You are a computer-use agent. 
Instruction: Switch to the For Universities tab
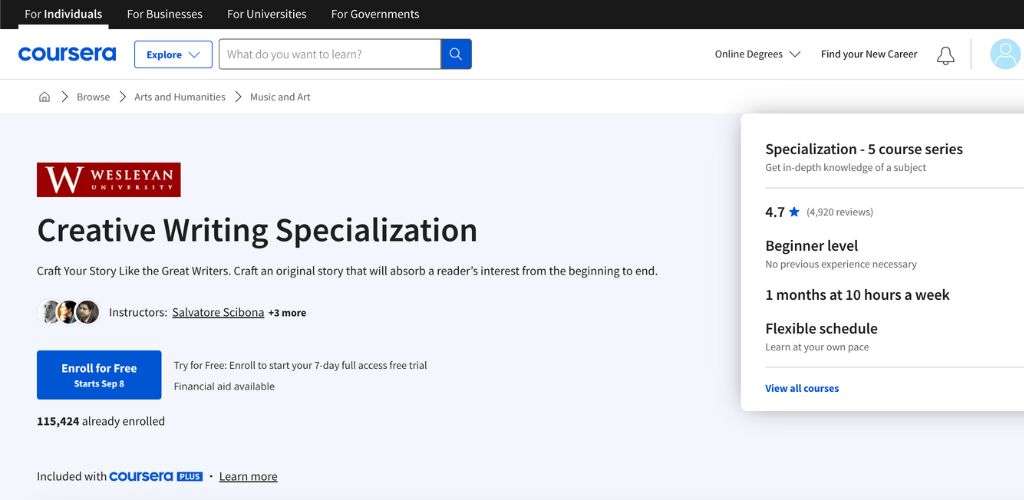pos(267,14)
